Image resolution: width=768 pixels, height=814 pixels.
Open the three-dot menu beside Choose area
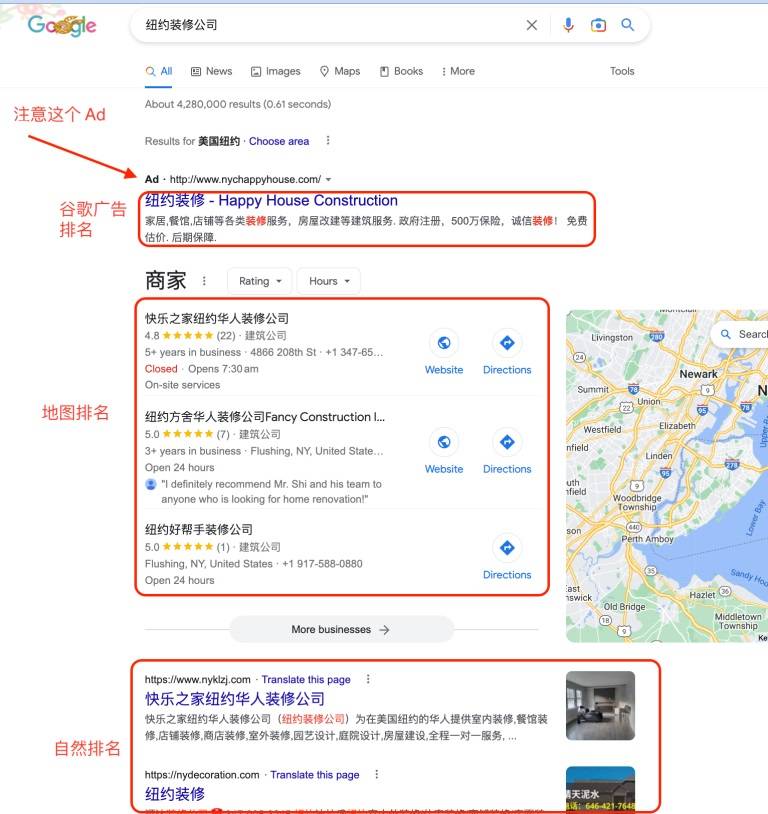(x=328, y=141)
